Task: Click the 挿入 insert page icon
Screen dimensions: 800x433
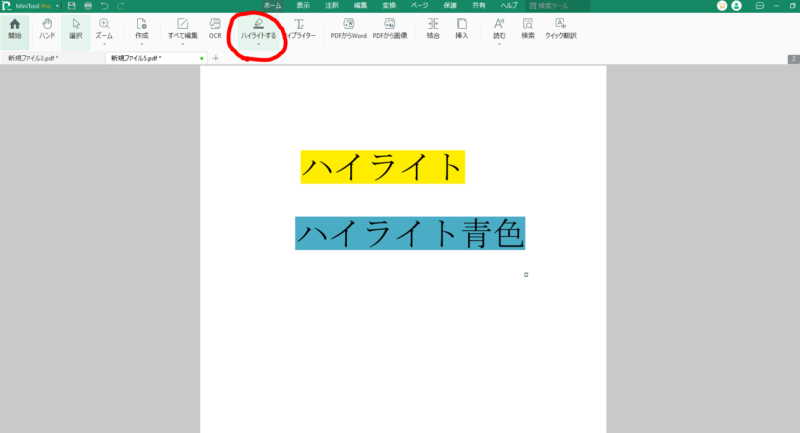Action: [461, 28]
